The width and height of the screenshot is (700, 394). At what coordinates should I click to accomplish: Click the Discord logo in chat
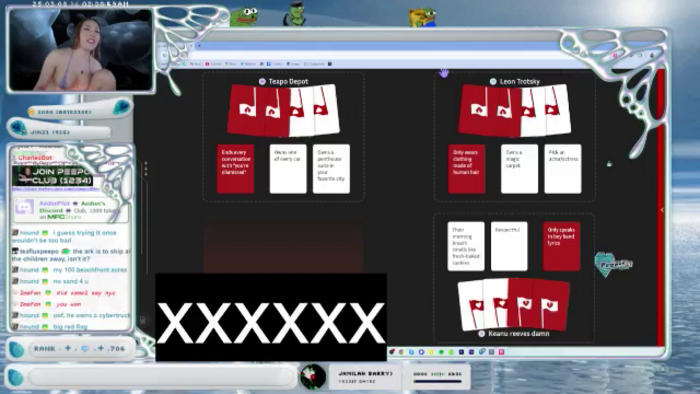click(x=24, y=208)
